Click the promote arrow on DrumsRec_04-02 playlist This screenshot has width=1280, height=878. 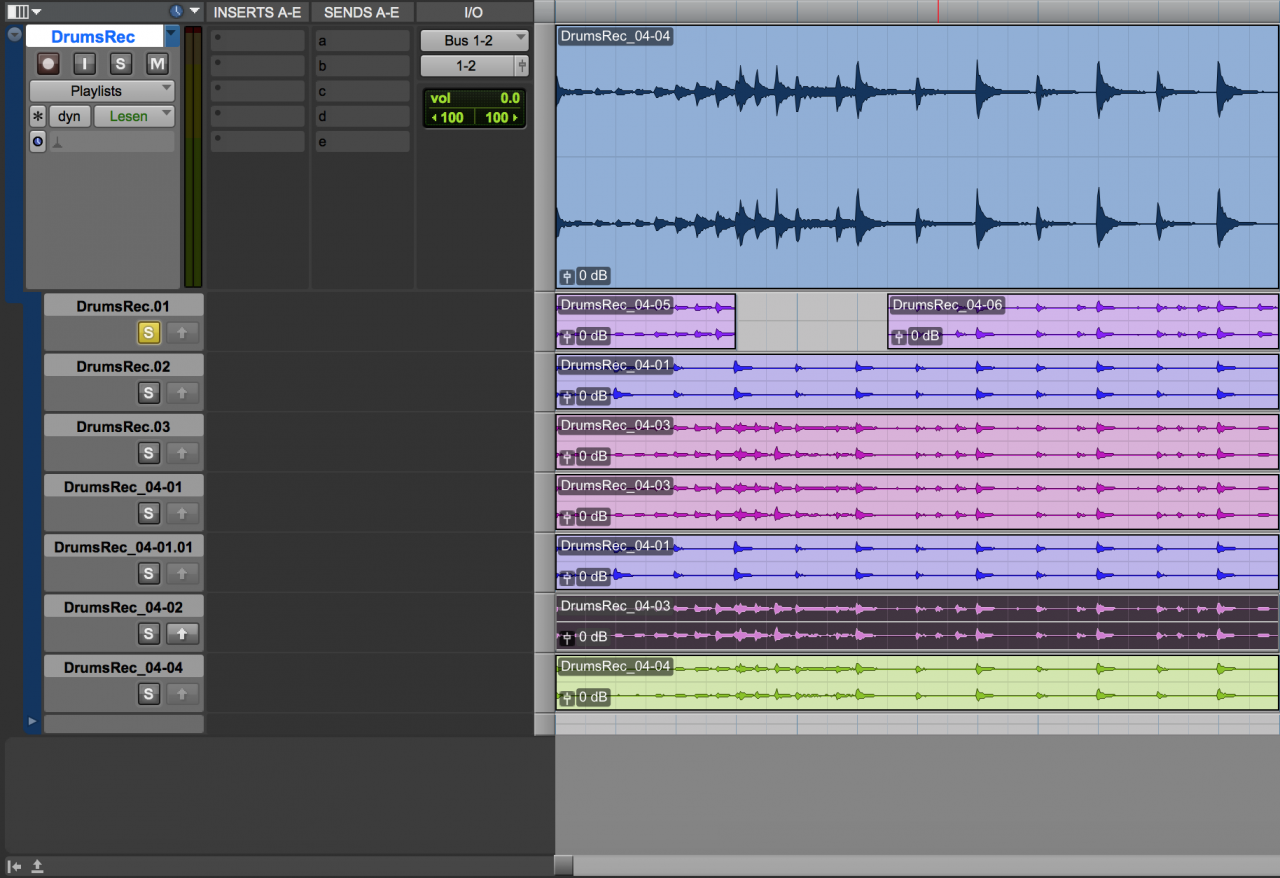(182, 633)
